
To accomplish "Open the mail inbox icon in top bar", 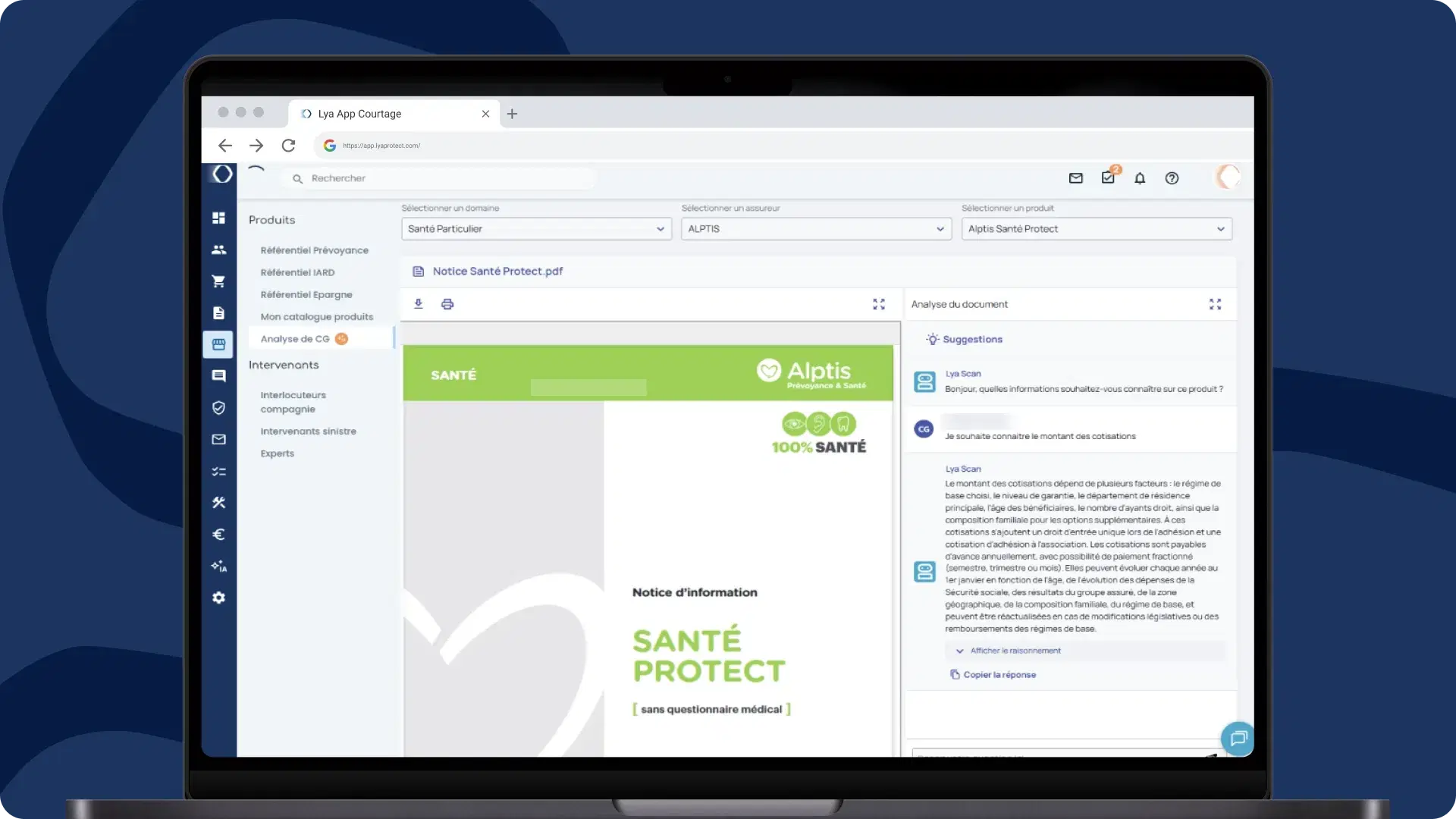I will click(x=1075, y=178).
